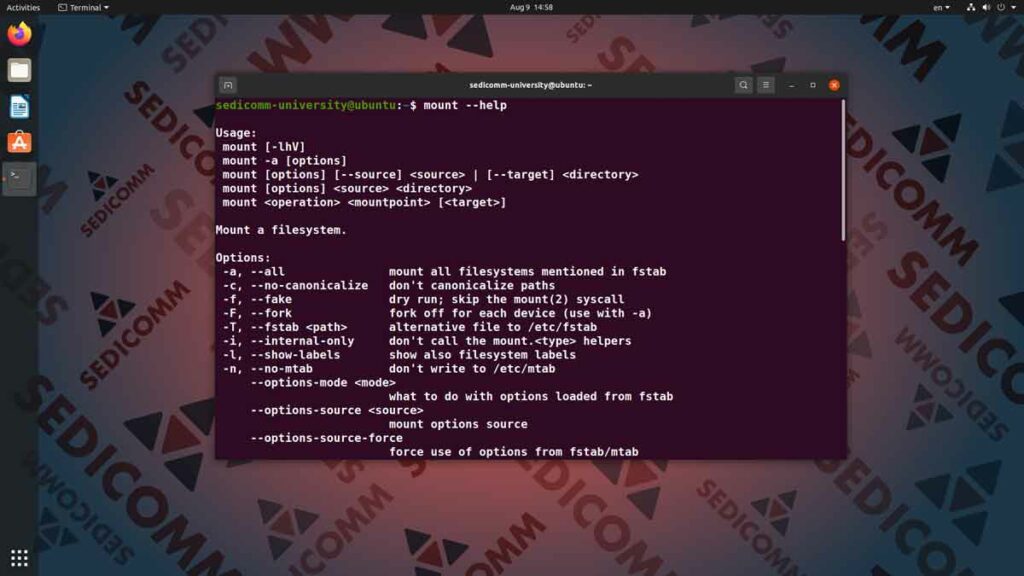Screen dimensions: 1024x576
Task: Click 'don't write to /etc/mtab' text
Action: pos(472,368)
